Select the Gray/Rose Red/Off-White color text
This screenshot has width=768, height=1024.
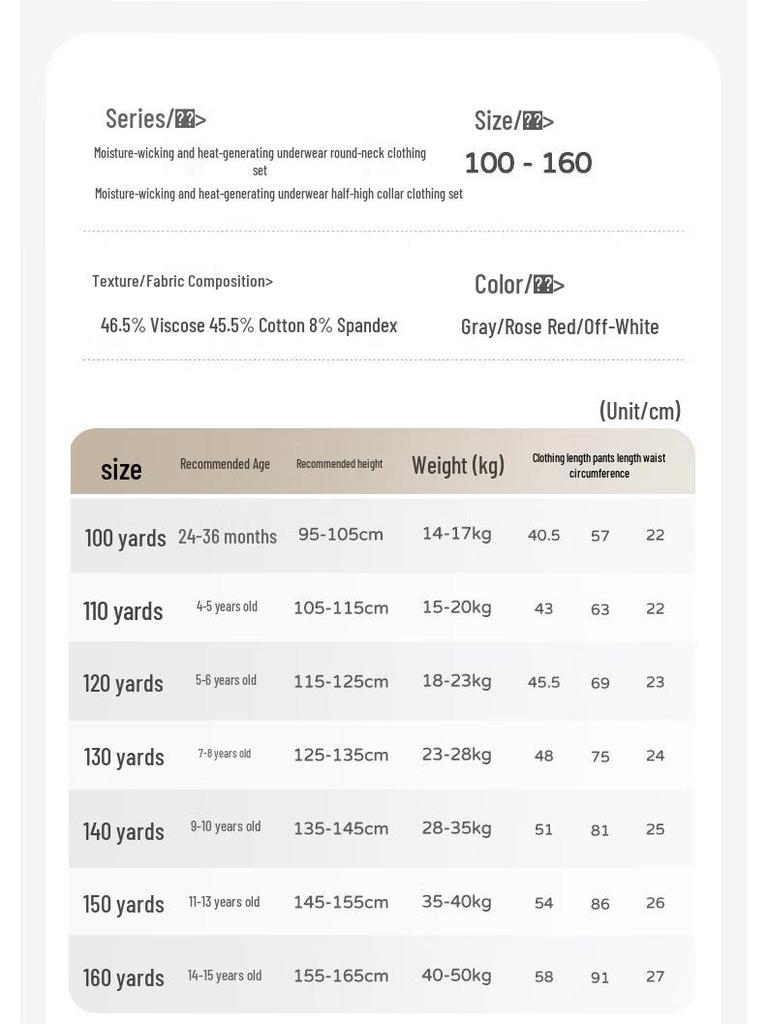tap(560, 327)
